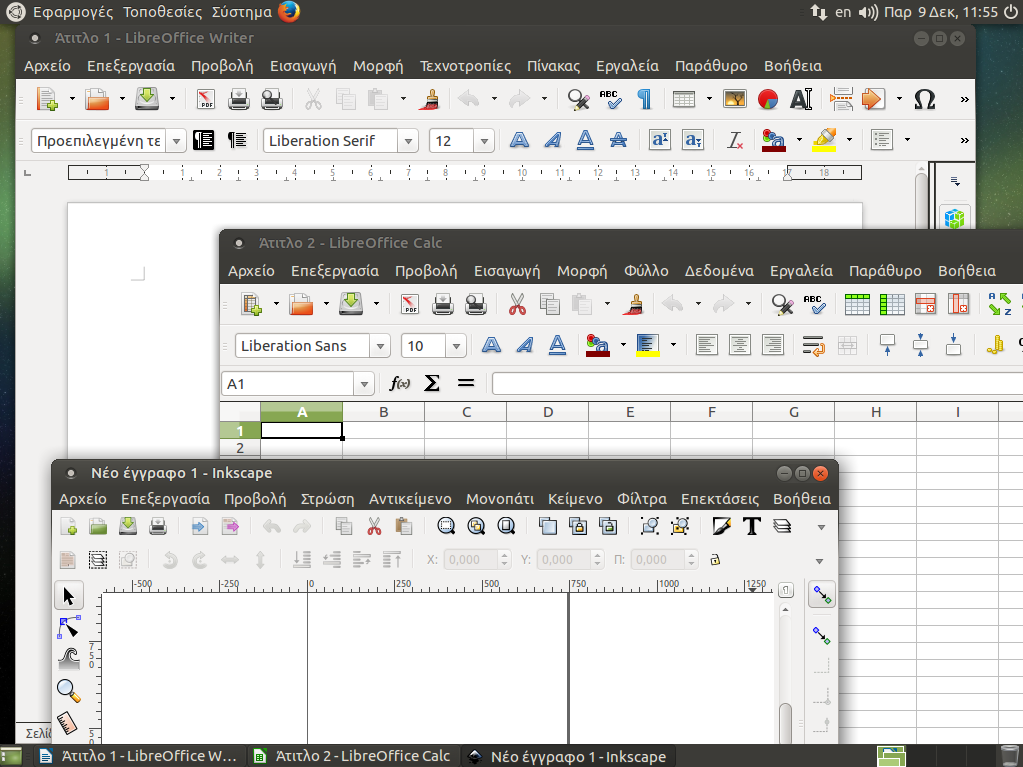This screenshot has height=767, width=1023.
Task: Toggle the width/height lock in Inkscape
Action: tap(715, 560)
